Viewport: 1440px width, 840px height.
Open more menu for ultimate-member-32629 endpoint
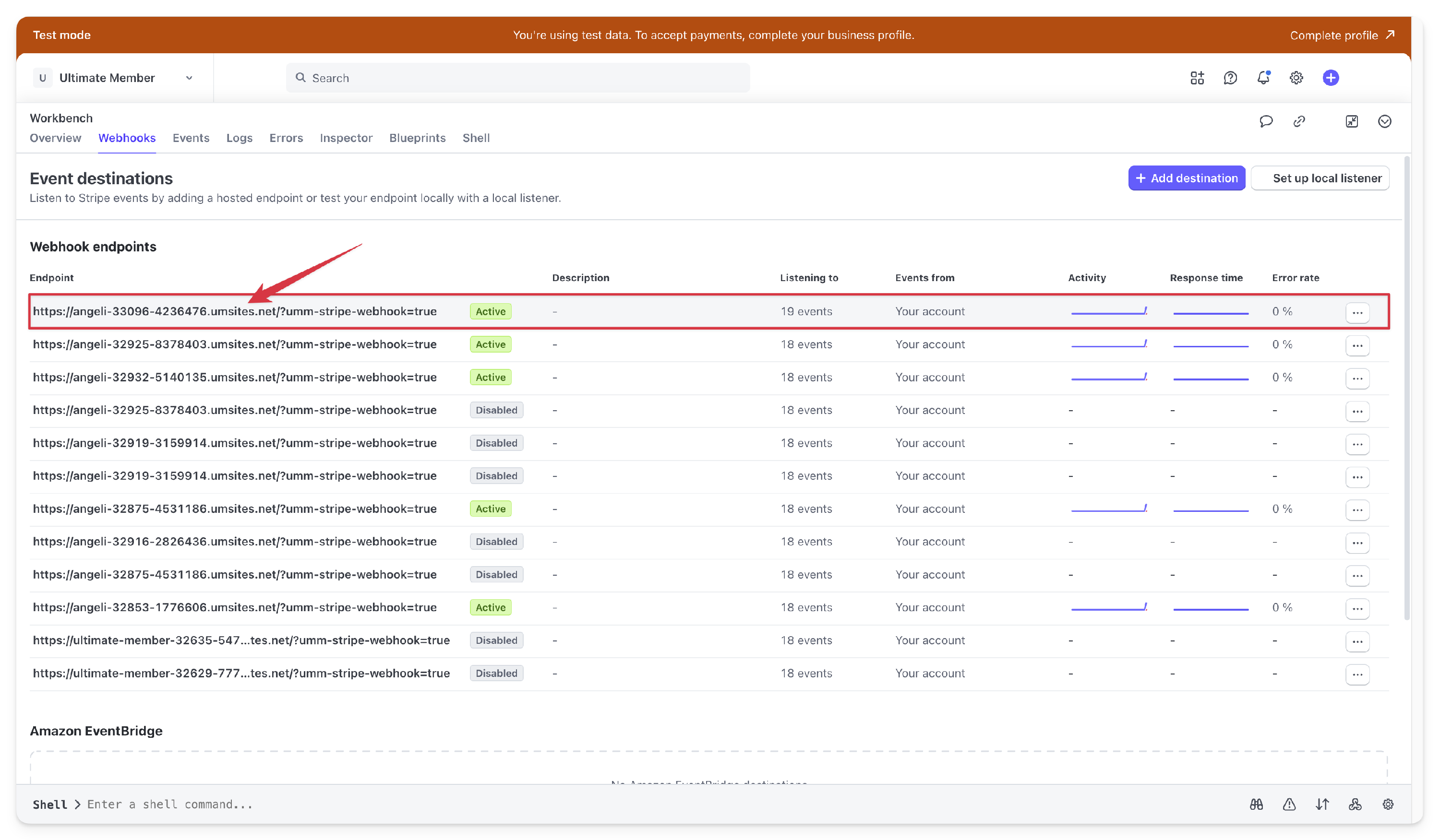[x=1357, y=674]
